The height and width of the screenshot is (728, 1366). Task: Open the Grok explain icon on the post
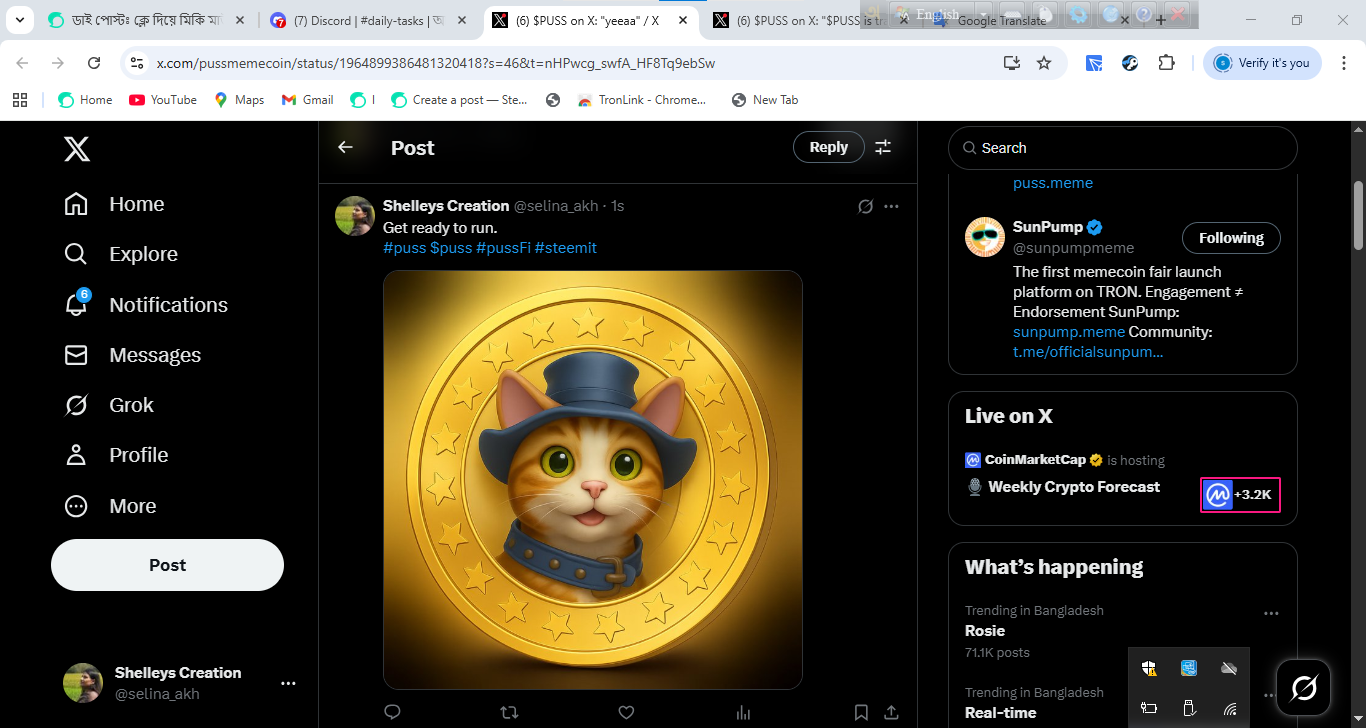point(866,206)
